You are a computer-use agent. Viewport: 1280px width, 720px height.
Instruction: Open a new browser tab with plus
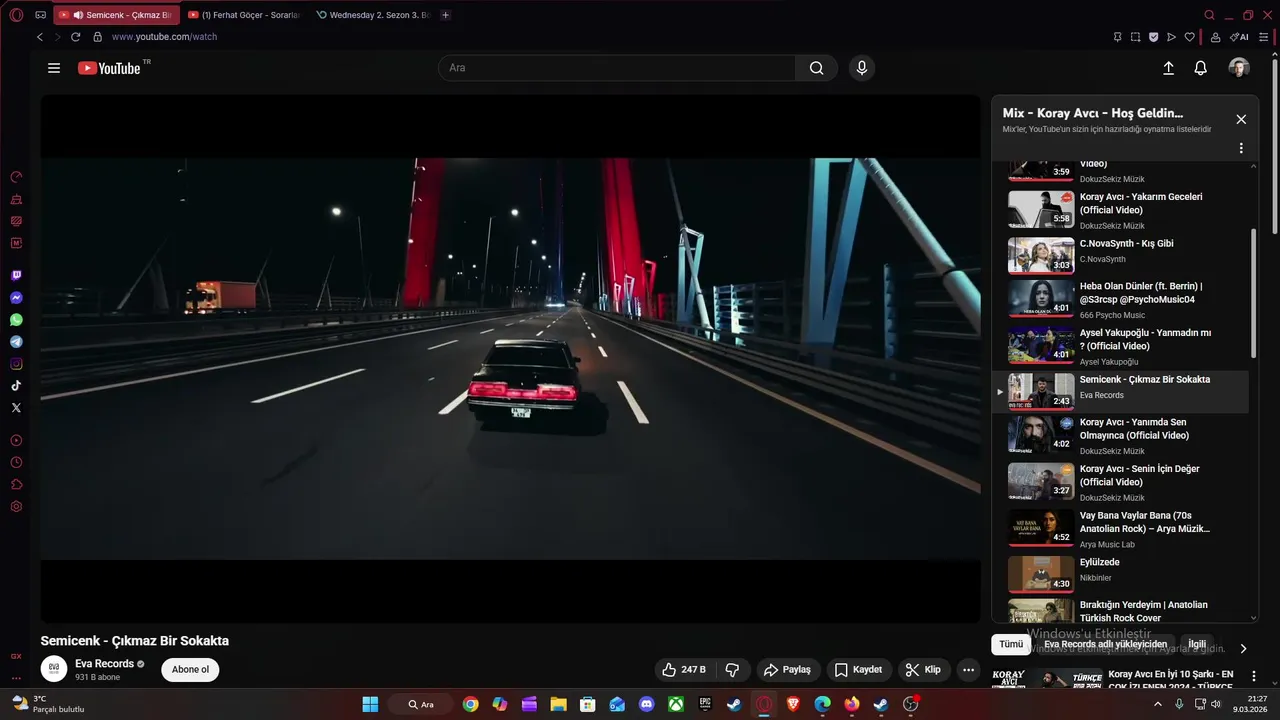(x=445, y=15)
